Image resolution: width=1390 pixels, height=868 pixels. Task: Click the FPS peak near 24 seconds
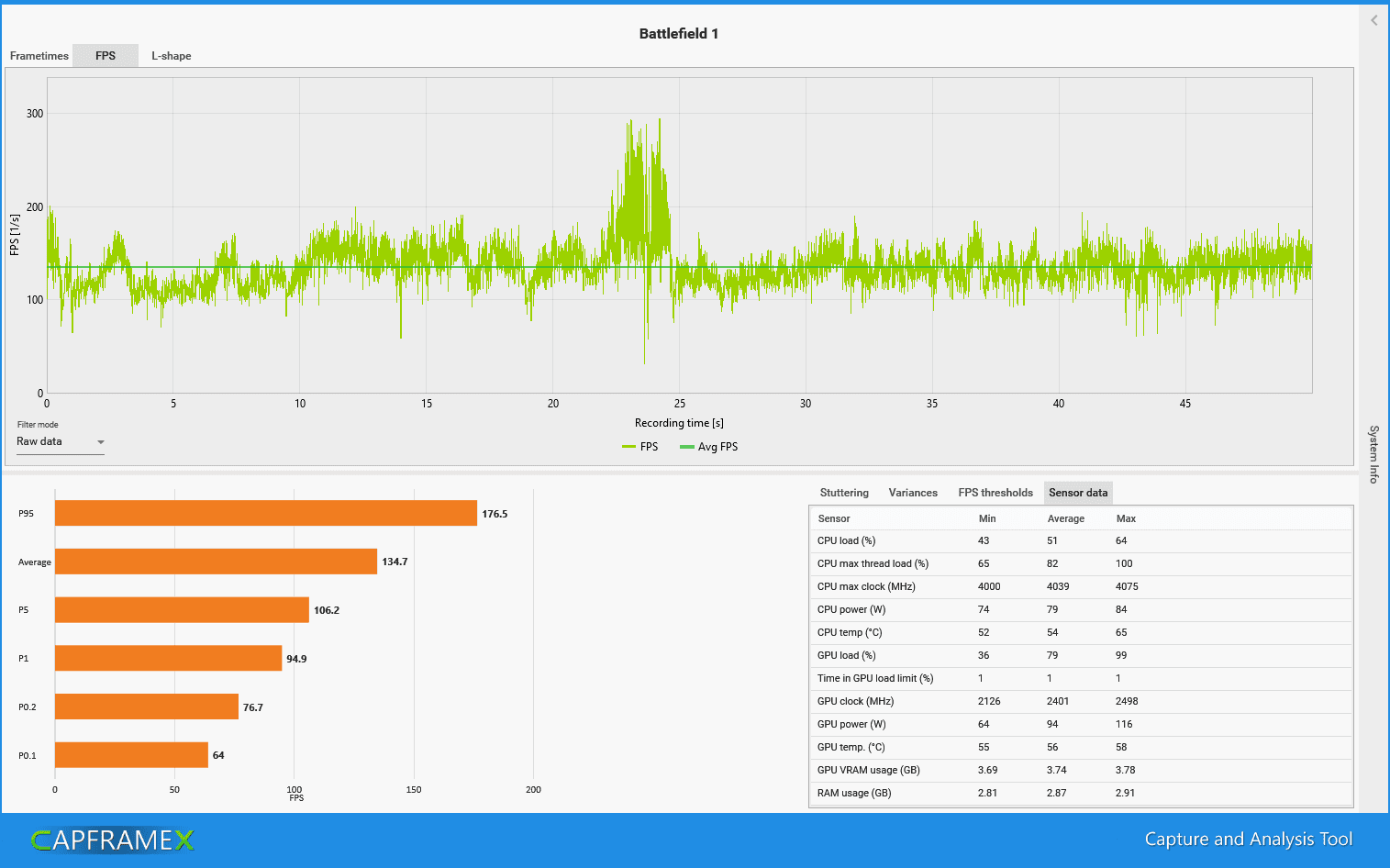coord(660,119)
